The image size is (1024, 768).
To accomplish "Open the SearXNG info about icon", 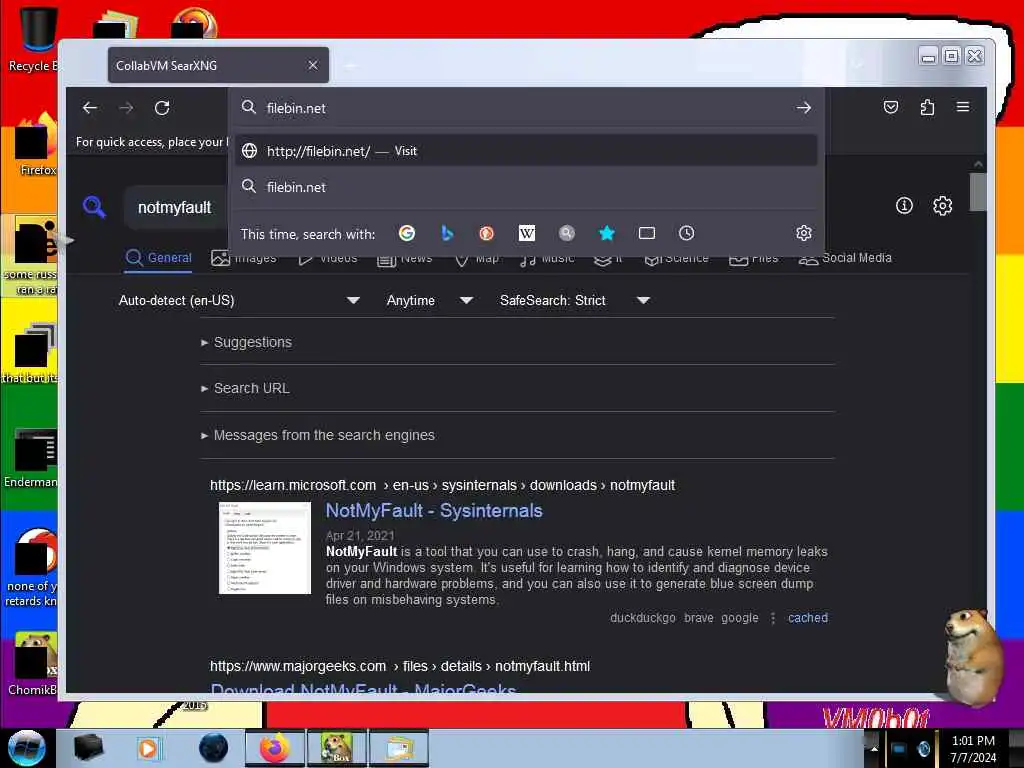I will pos(904,206).
